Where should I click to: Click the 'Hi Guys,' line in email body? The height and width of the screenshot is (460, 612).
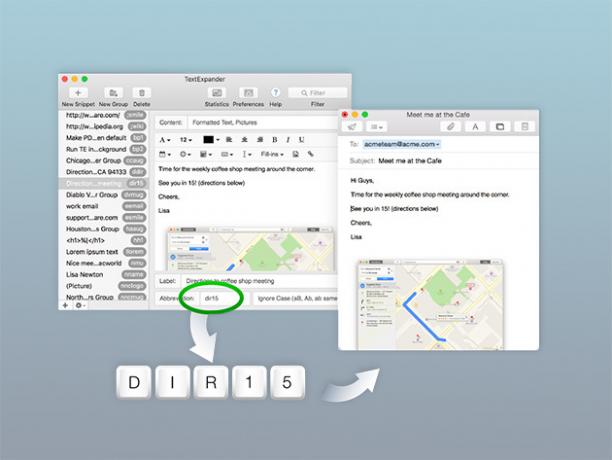[362, 180]
